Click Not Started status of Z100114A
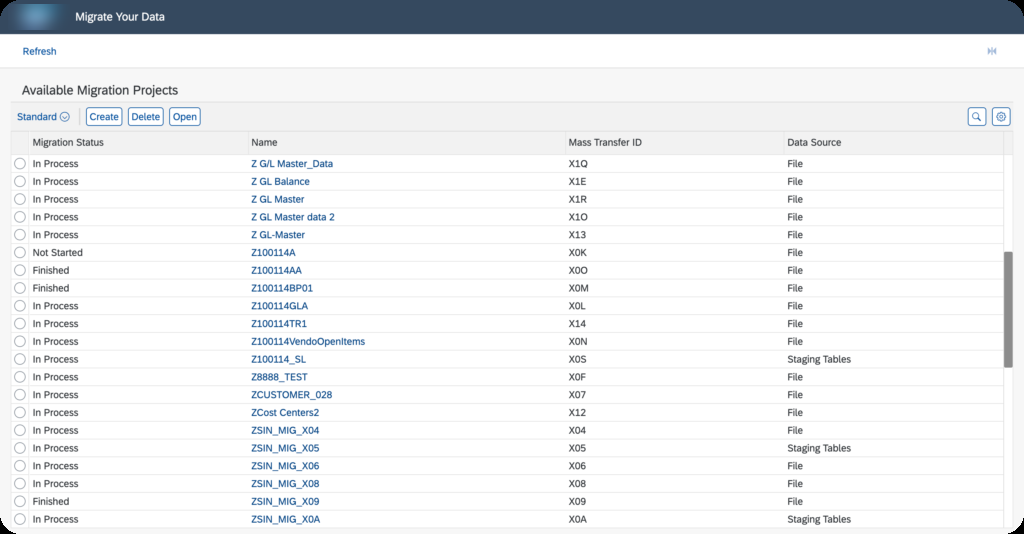The width and height of the screenshot is (1024, 534). 57,253
